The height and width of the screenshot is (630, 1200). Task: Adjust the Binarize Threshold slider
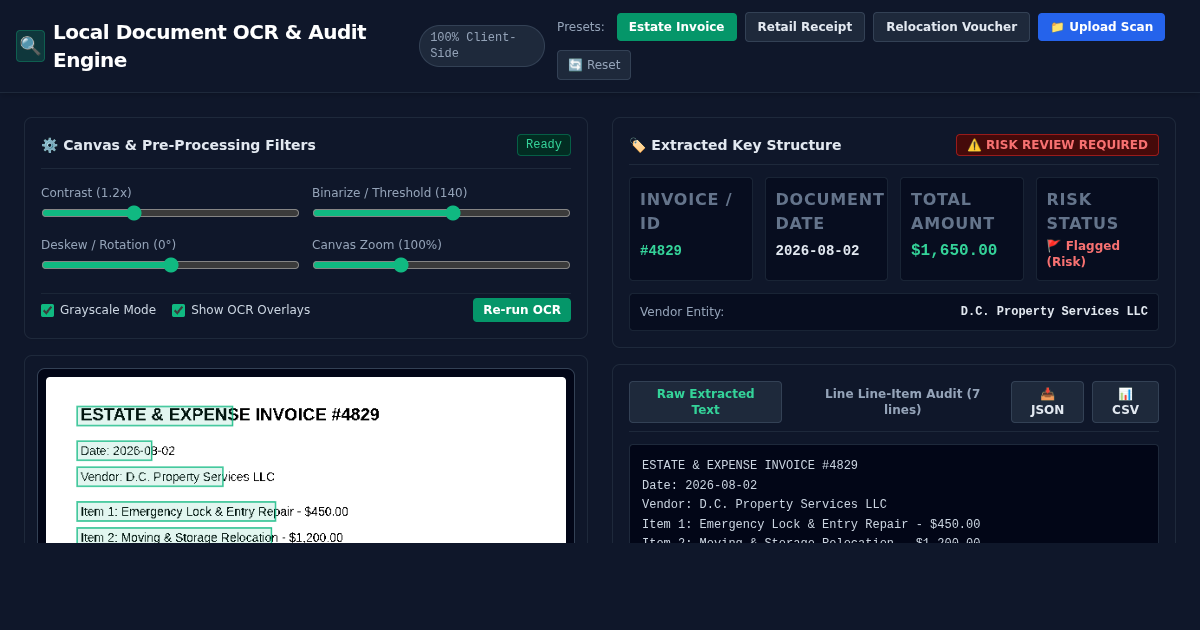[x=441, y=213]
